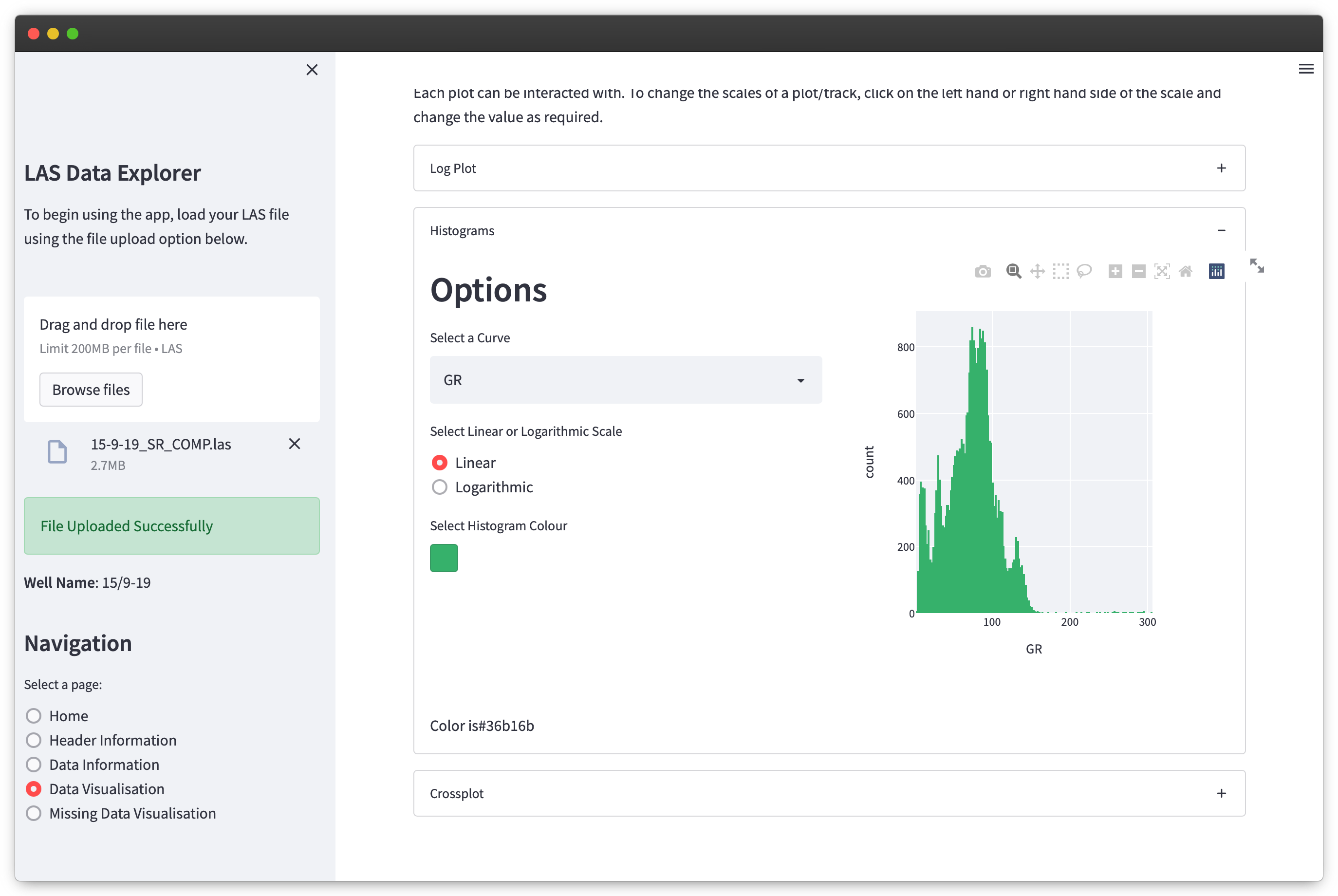Select the Linear scale radio button

[439, 462]
